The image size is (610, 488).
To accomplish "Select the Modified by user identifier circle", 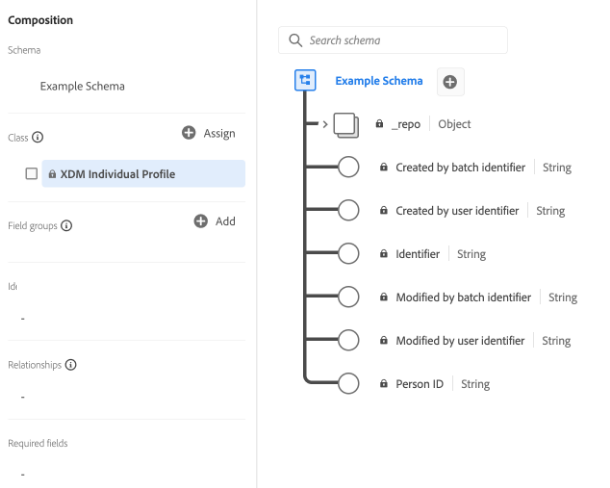I will pos(348,341).
